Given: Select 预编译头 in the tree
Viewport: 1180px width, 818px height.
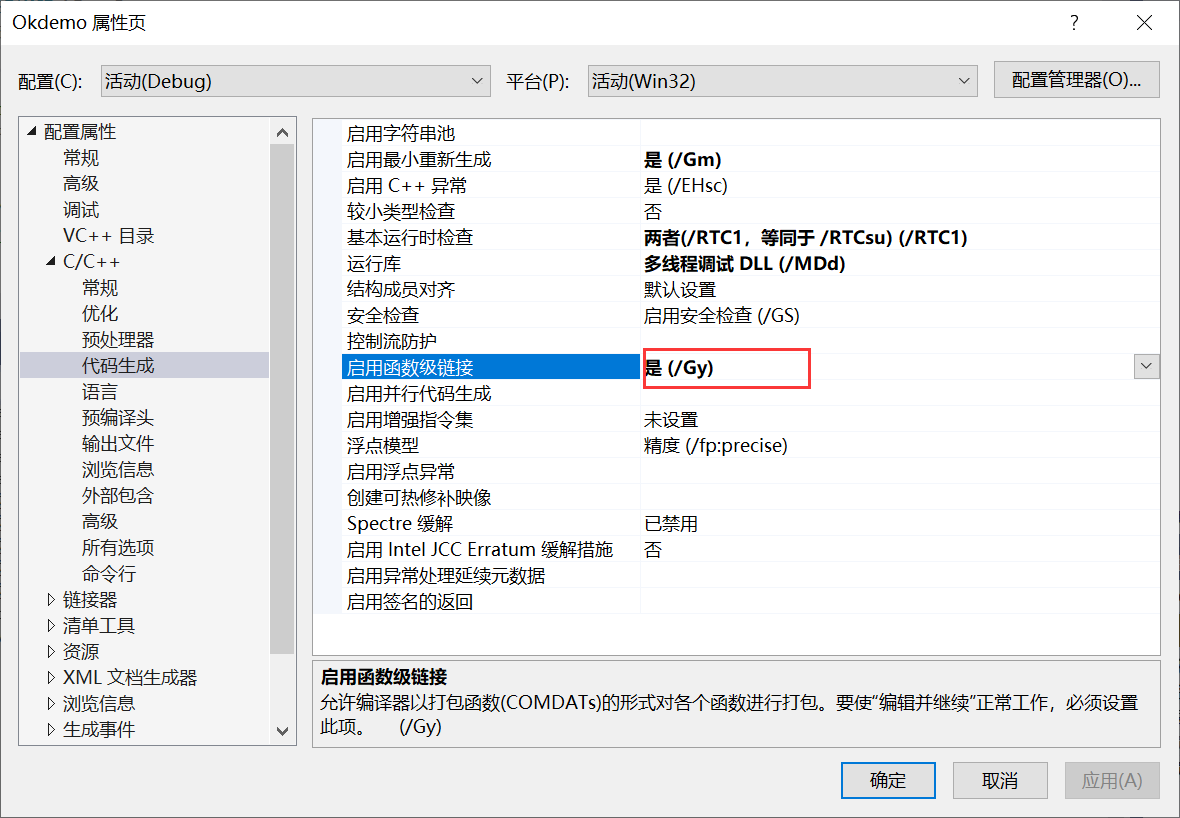Looking at the screenshot, I should (117, 417).
